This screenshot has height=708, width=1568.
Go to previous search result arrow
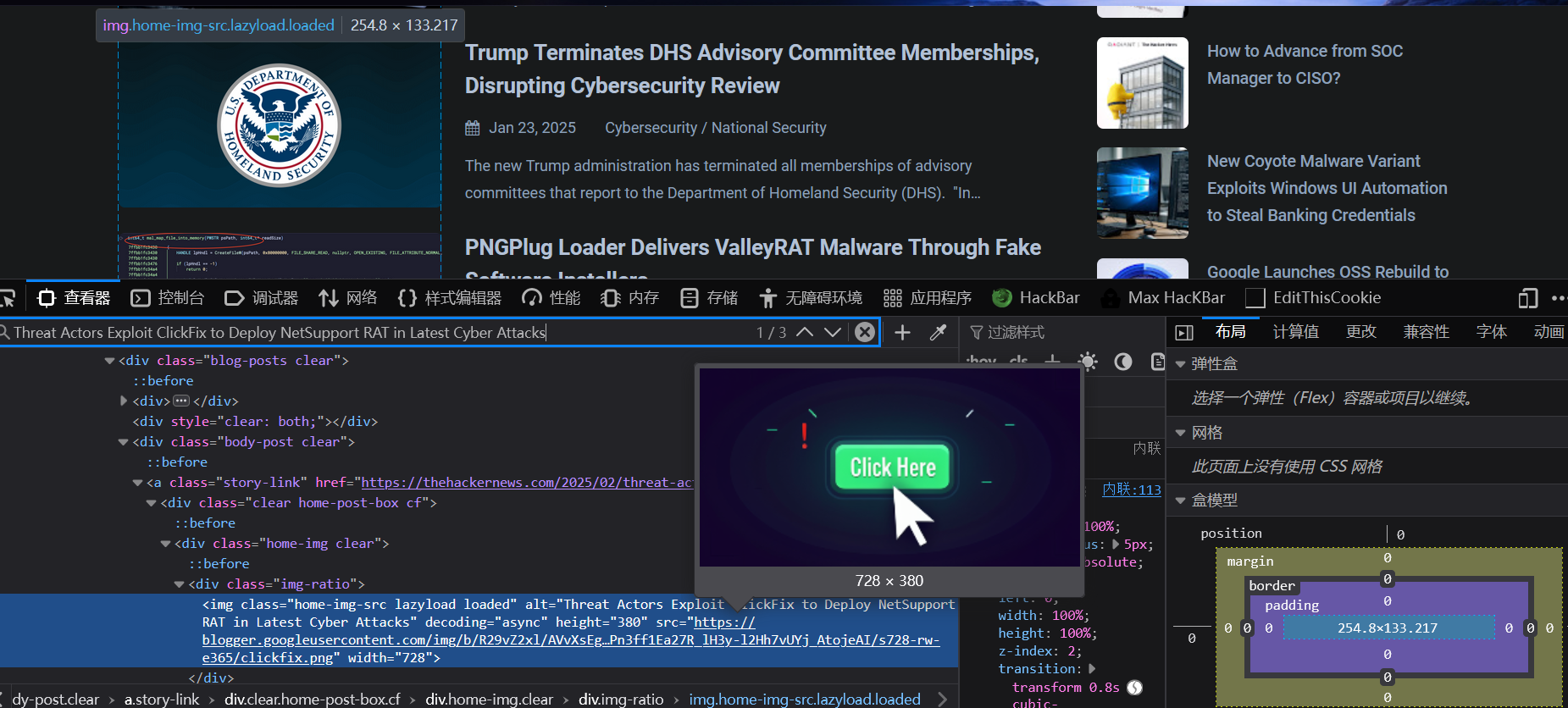805,332
